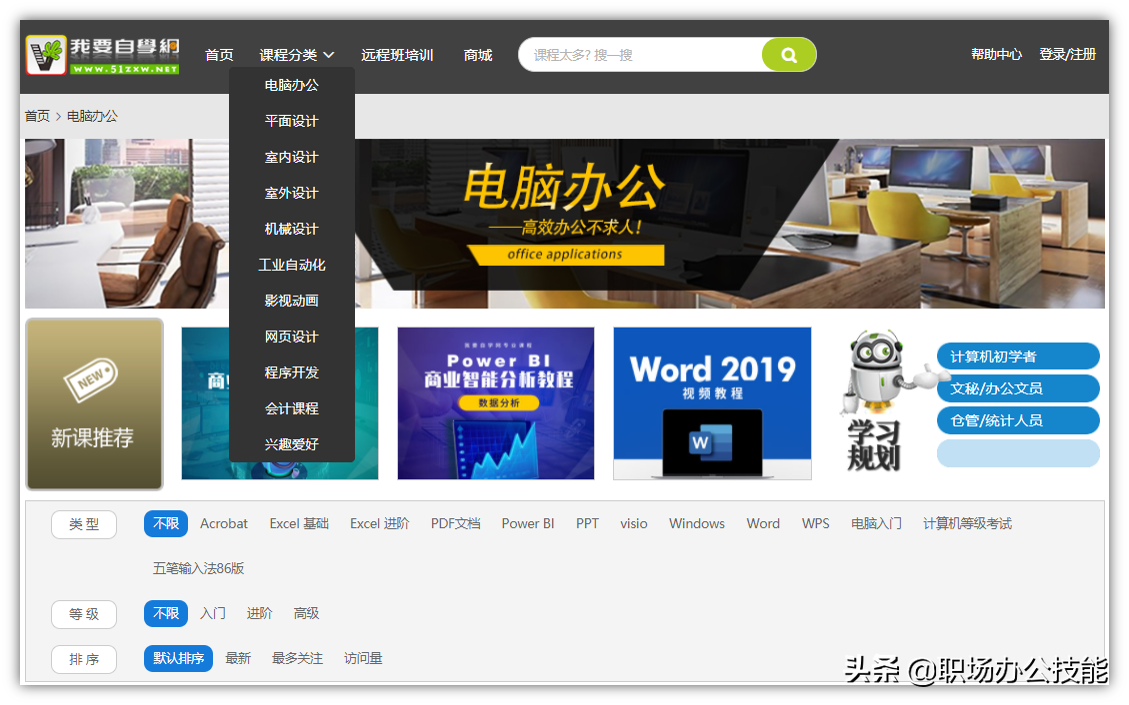Select 平面设计 from the category dropdown
The image size is (1129, 705).
291,121
